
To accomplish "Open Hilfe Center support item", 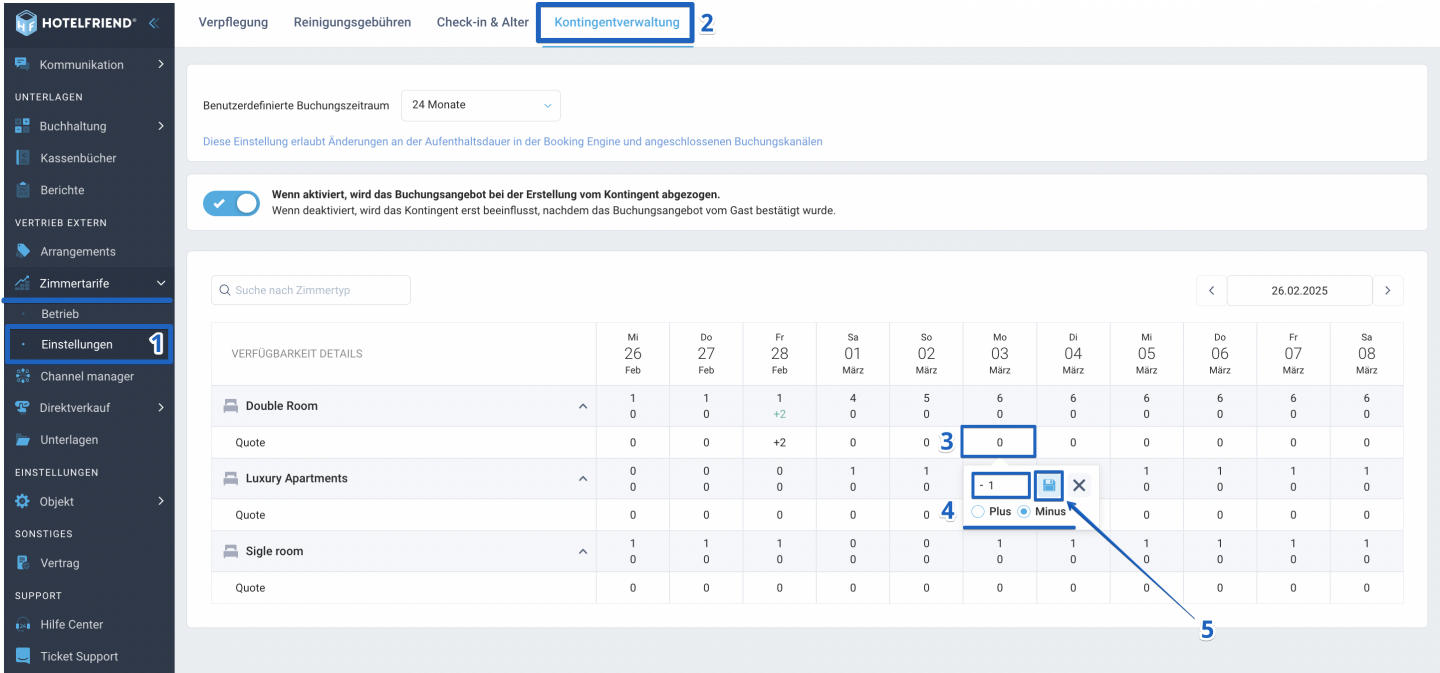I will (71, 624).
